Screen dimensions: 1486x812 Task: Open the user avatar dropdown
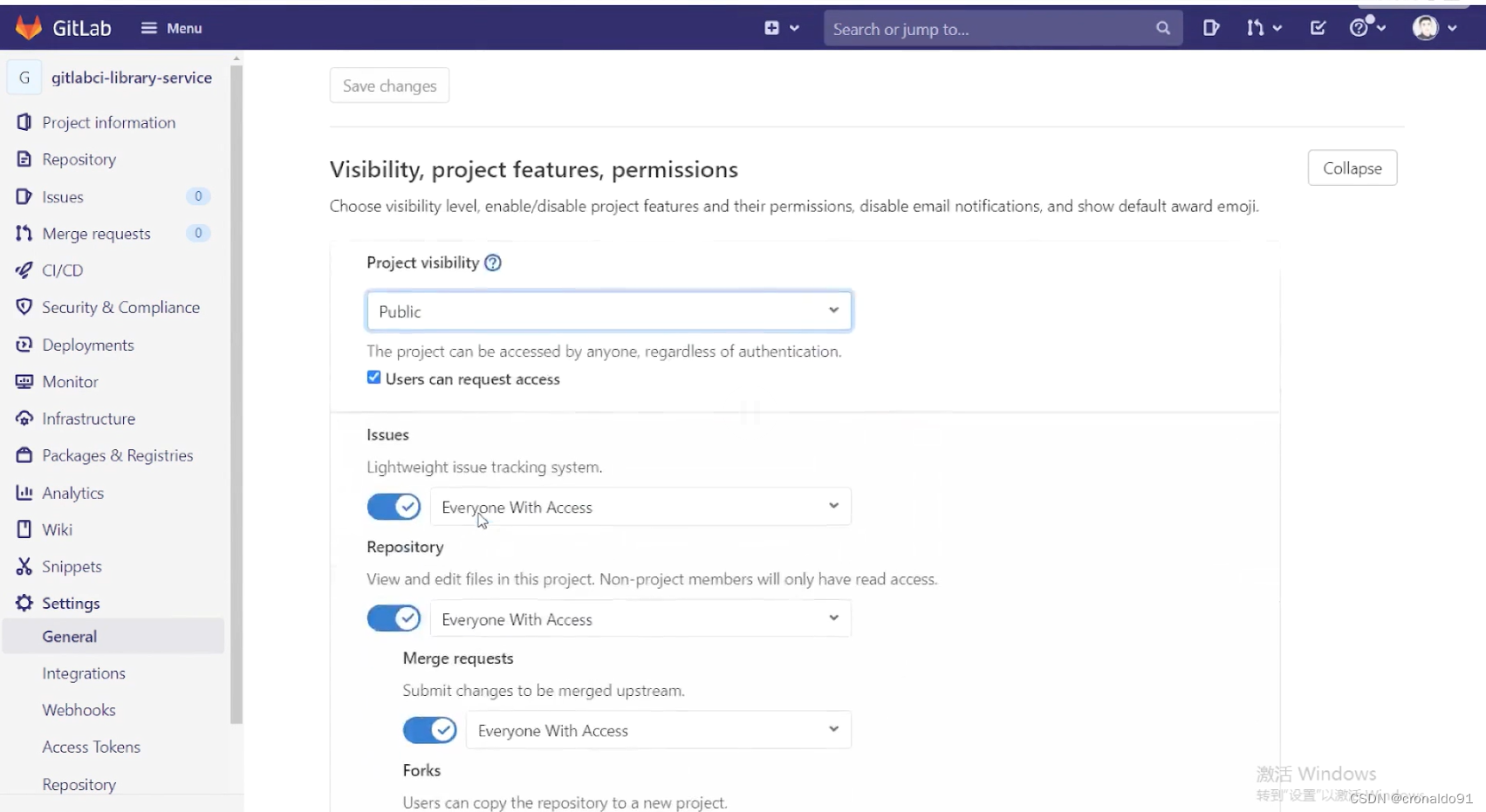click(1434, 28)
